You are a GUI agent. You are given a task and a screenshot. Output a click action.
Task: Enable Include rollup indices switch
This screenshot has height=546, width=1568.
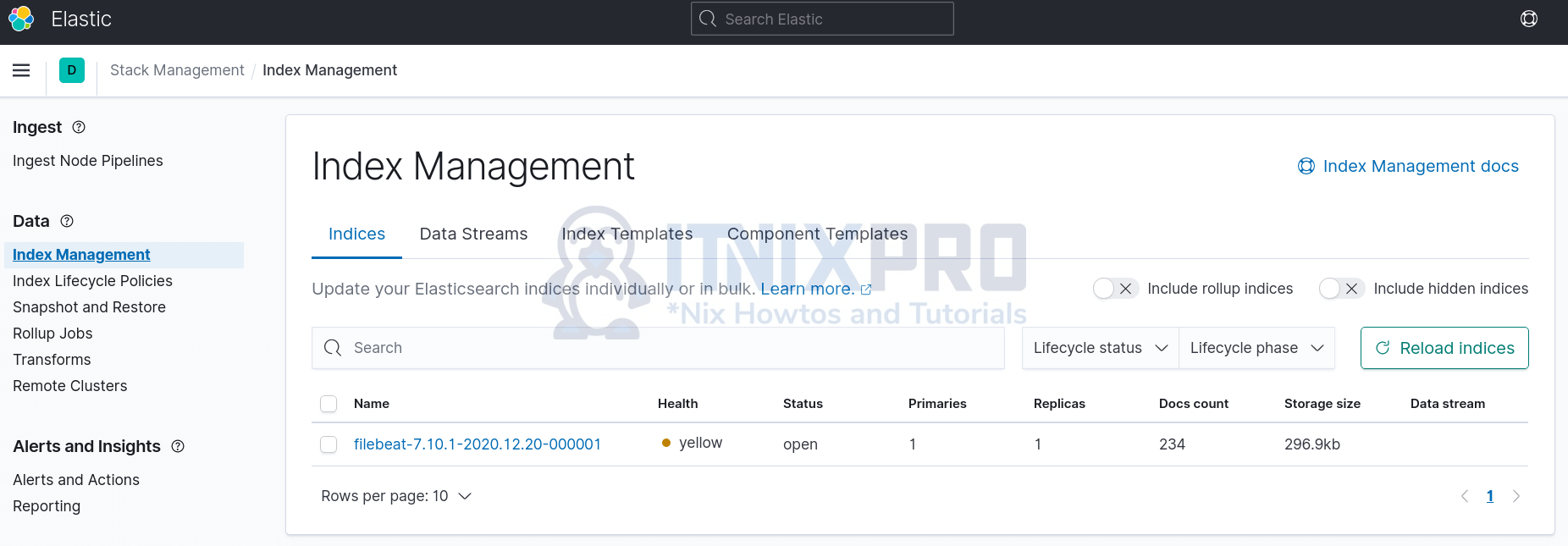[x=1114, y=289]
